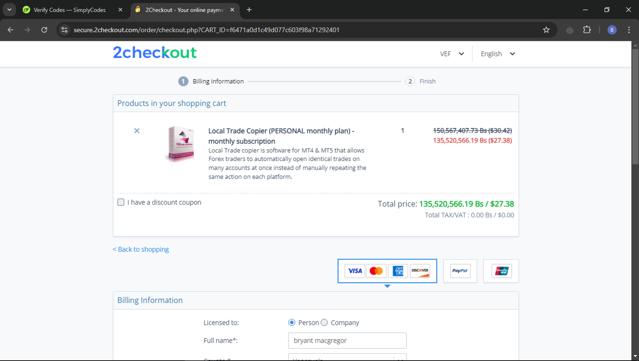Select American Express payment icon
The height and width of the screenshot is (361, 639).
pos(398,271)
